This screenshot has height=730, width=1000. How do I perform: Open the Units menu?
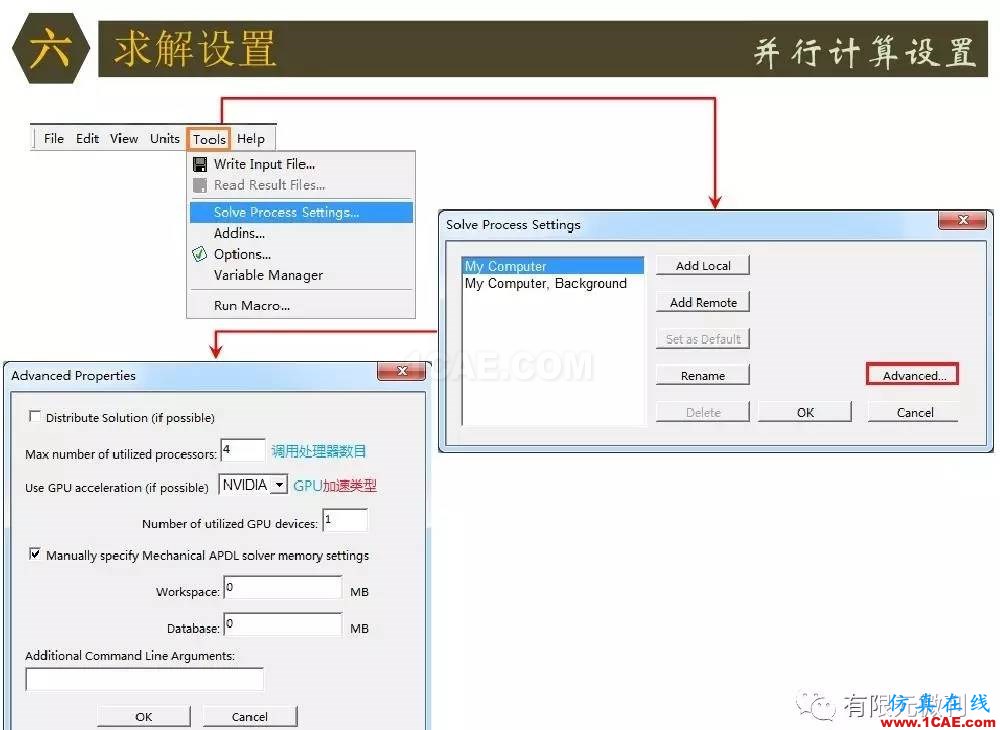[165, 138]
